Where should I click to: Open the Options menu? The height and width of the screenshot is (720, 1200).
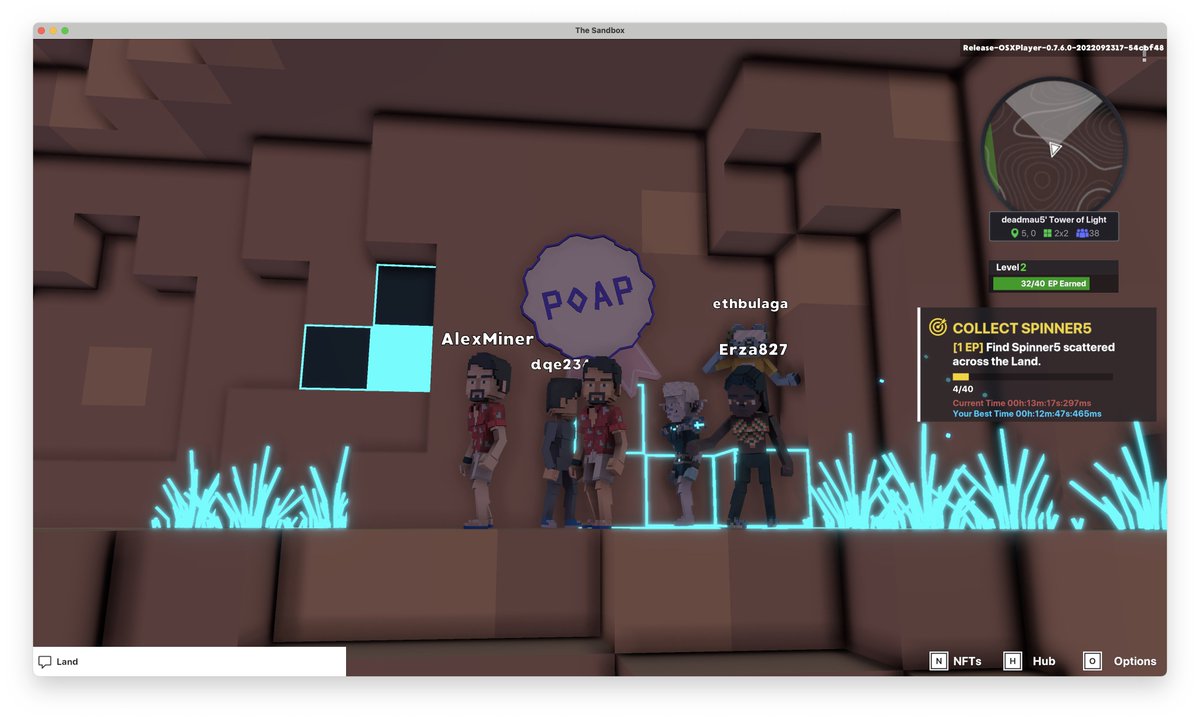1135,661
